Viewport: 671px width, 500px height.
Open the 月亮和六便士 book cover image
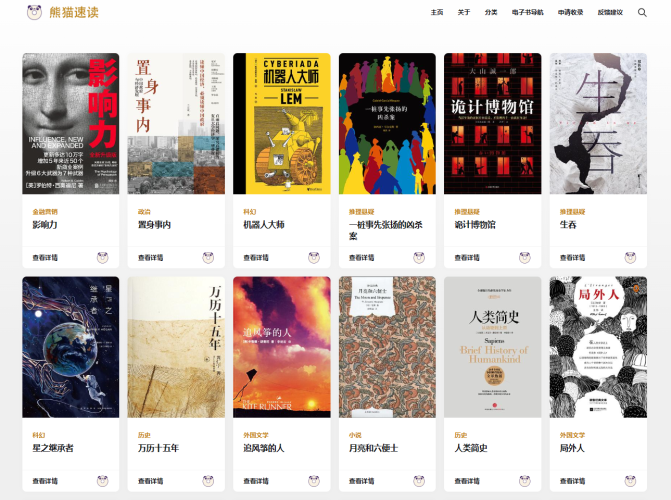pyautogui.click(x=387, y=347)
